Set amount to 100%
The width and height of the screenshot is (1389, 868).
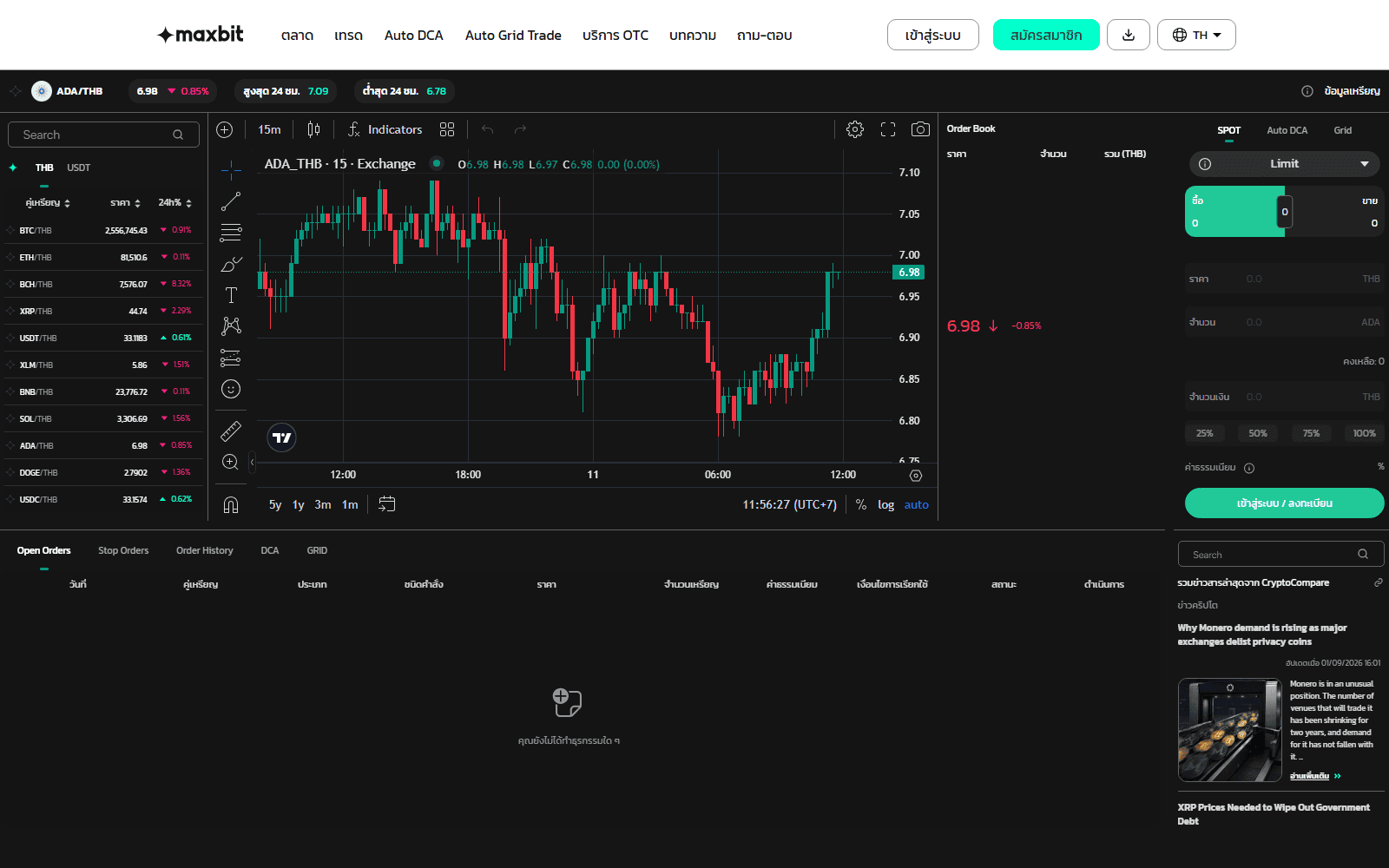pos(1364,433)
